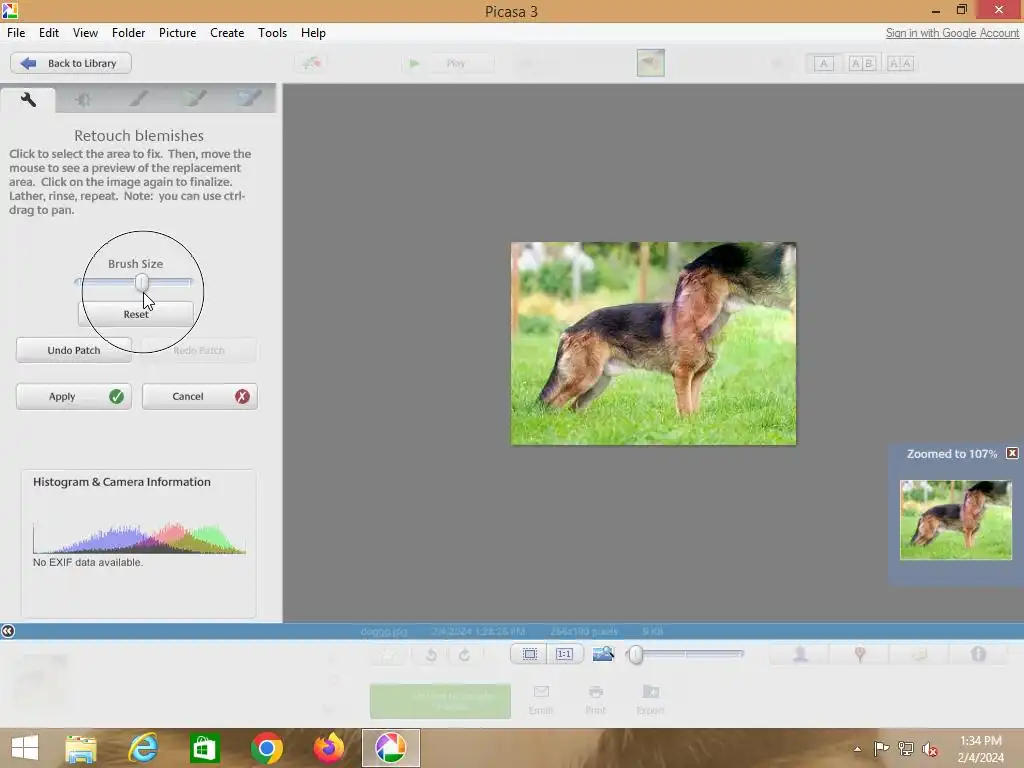Open the People panel icon
Image resolution: width=1024 pixels, height=768 pixels.
[801, 654]
